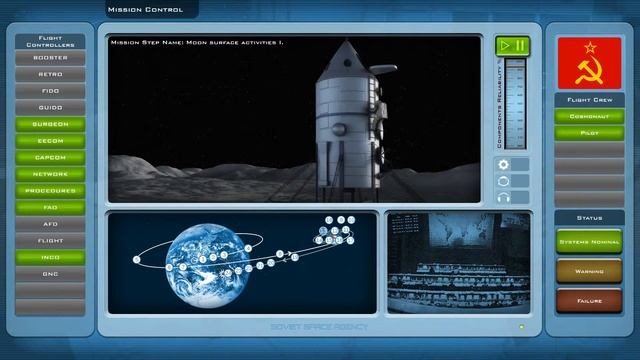Viewport: 640px width, 360px height.
Task: Toggle the green NETWORK controller button
Action: pyautogui.click(x=50, y=174)
